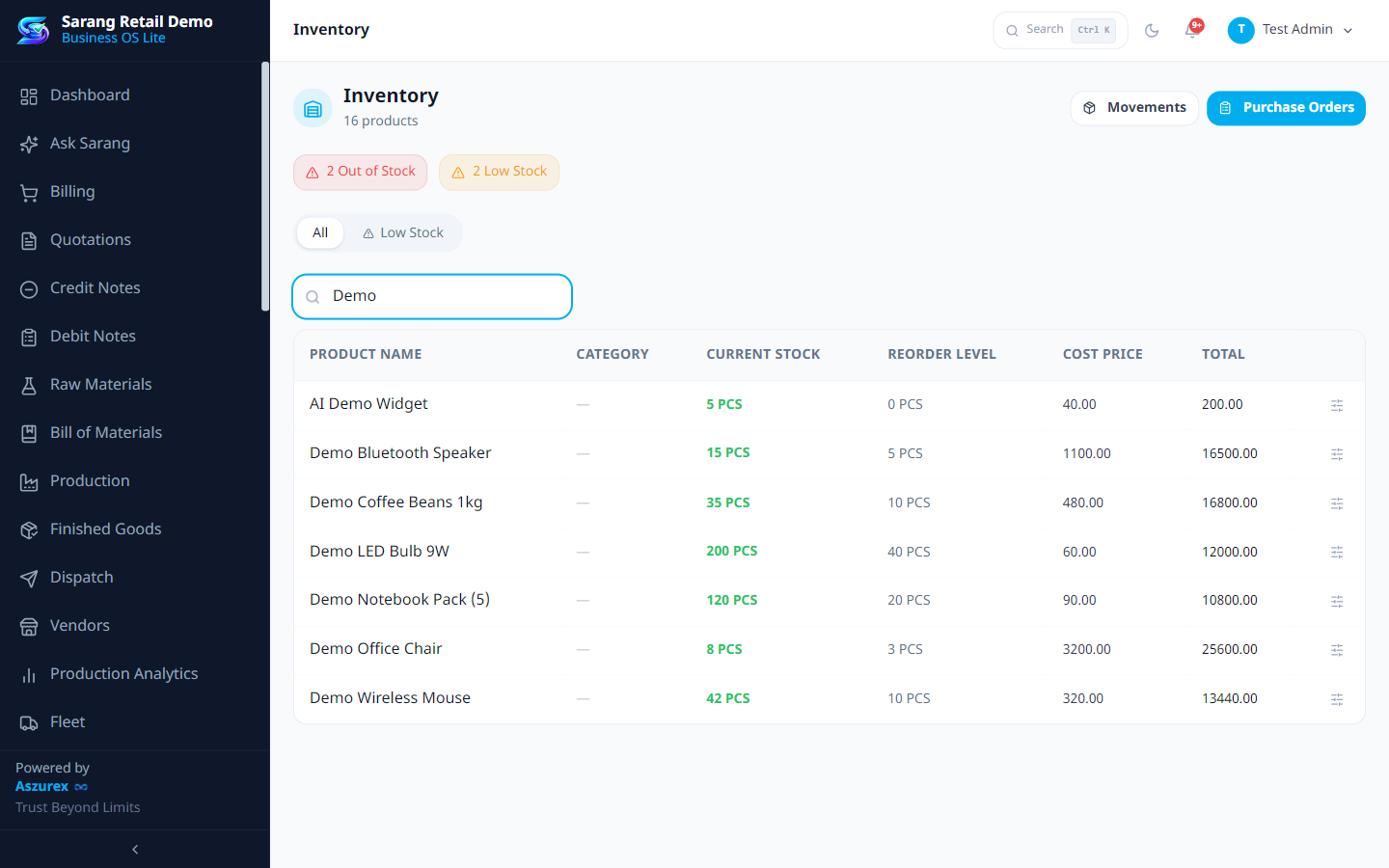Filter by 2 Low Stock badge
The width and height of the screenshot is (1389, 868).
[499, 172]
